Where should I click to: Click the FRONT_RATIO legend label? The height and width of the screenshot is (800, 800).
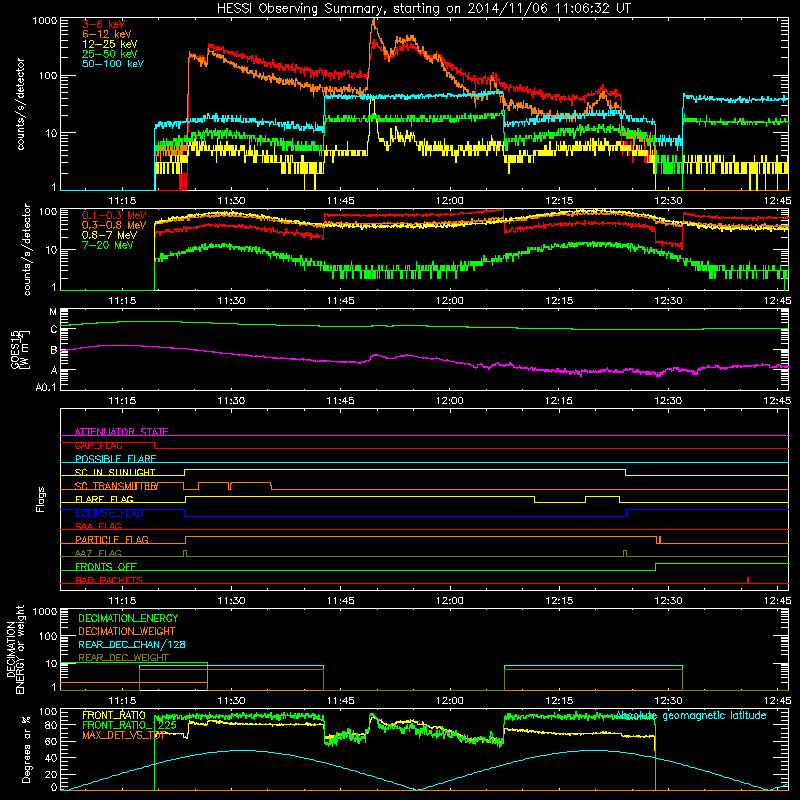tap(114, 715)
